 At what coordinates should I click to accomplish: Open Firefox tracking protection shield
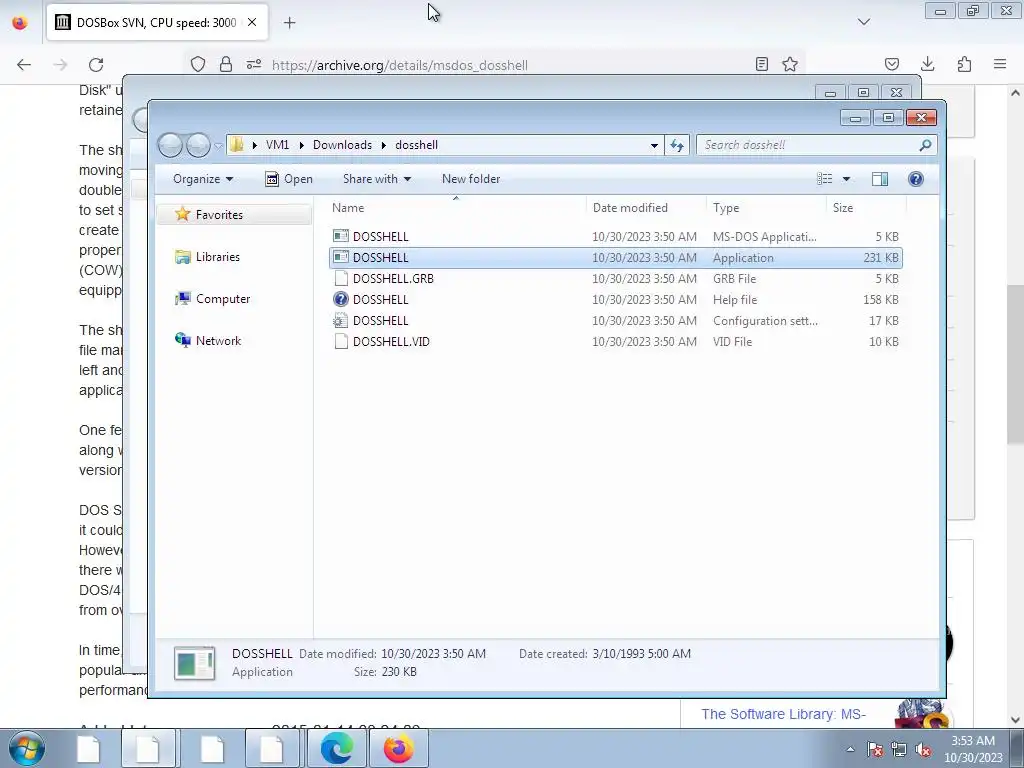tap(198, 65)
